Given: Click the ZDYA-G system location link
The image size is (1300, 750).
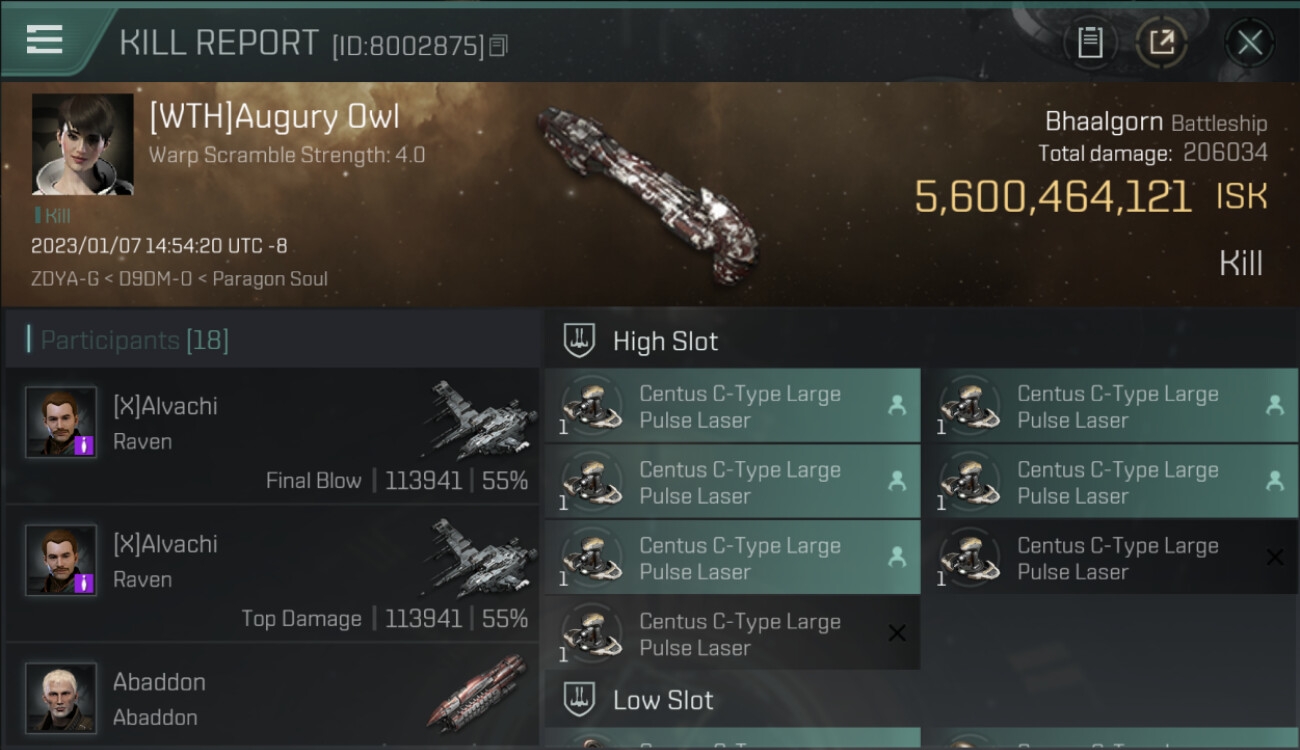Looking at the screenshot, I should (x=64, y=279).
